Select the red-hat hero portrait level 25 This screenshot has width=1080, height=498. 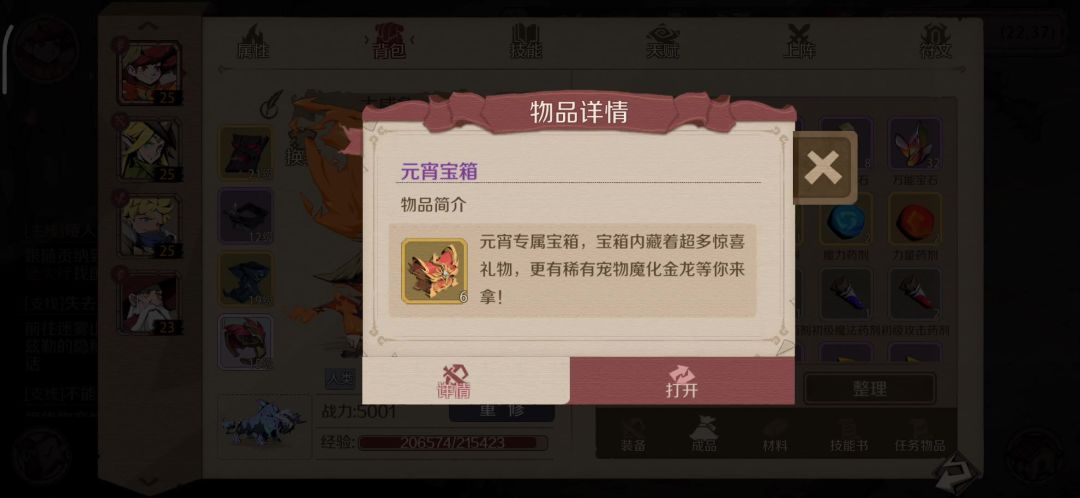tap(149, 72)
